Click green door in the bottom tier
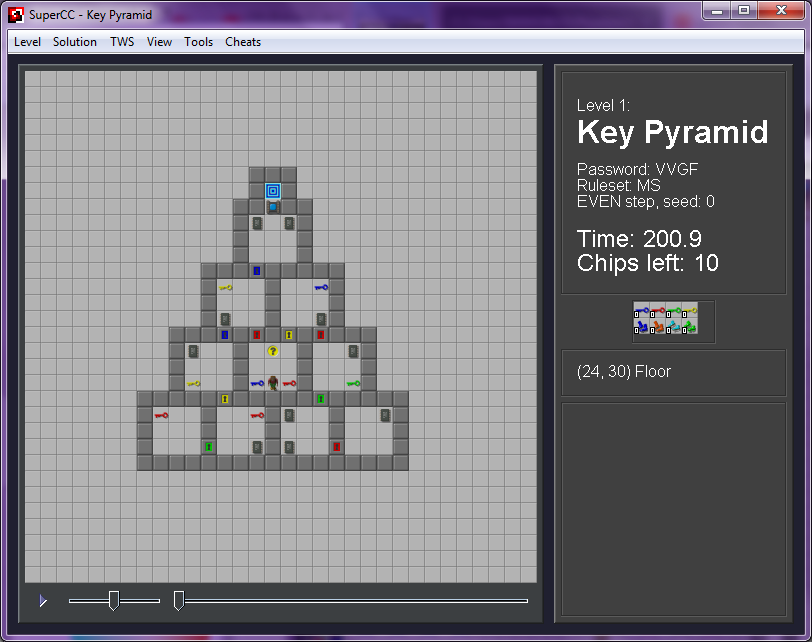The height and width of the screenshot is (642, 812). click(x=209, y=447)
